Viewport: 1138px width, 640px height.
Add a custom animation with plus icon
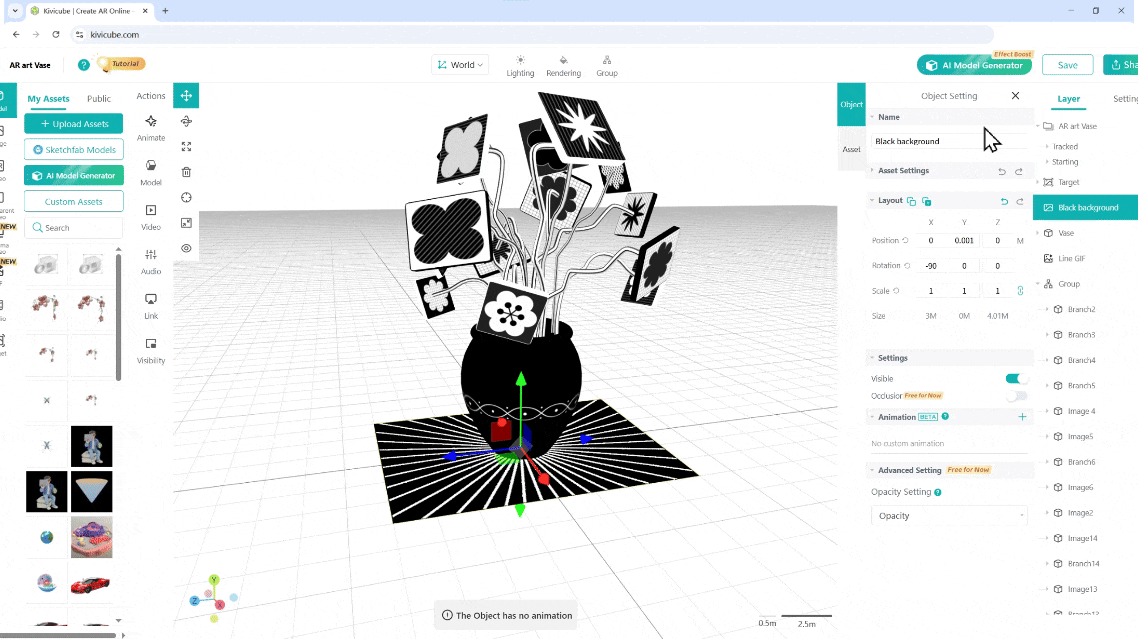click(1022, 417)
